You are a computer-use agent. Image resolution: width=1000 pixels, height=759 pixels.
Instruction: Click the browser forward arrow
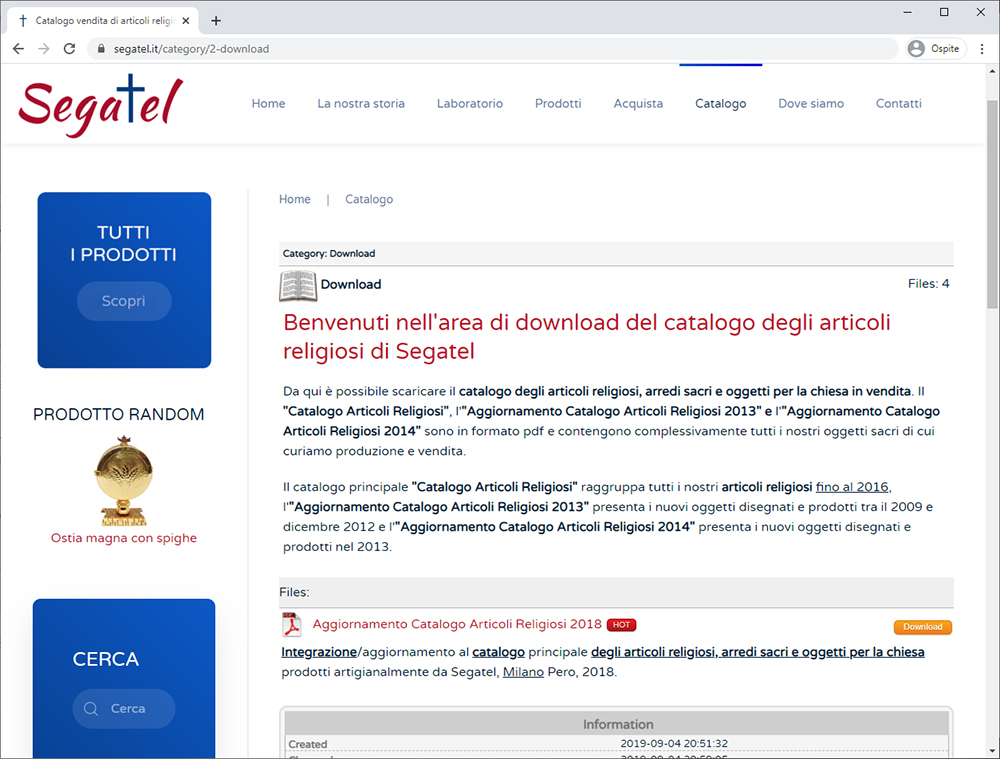(43, 48)
